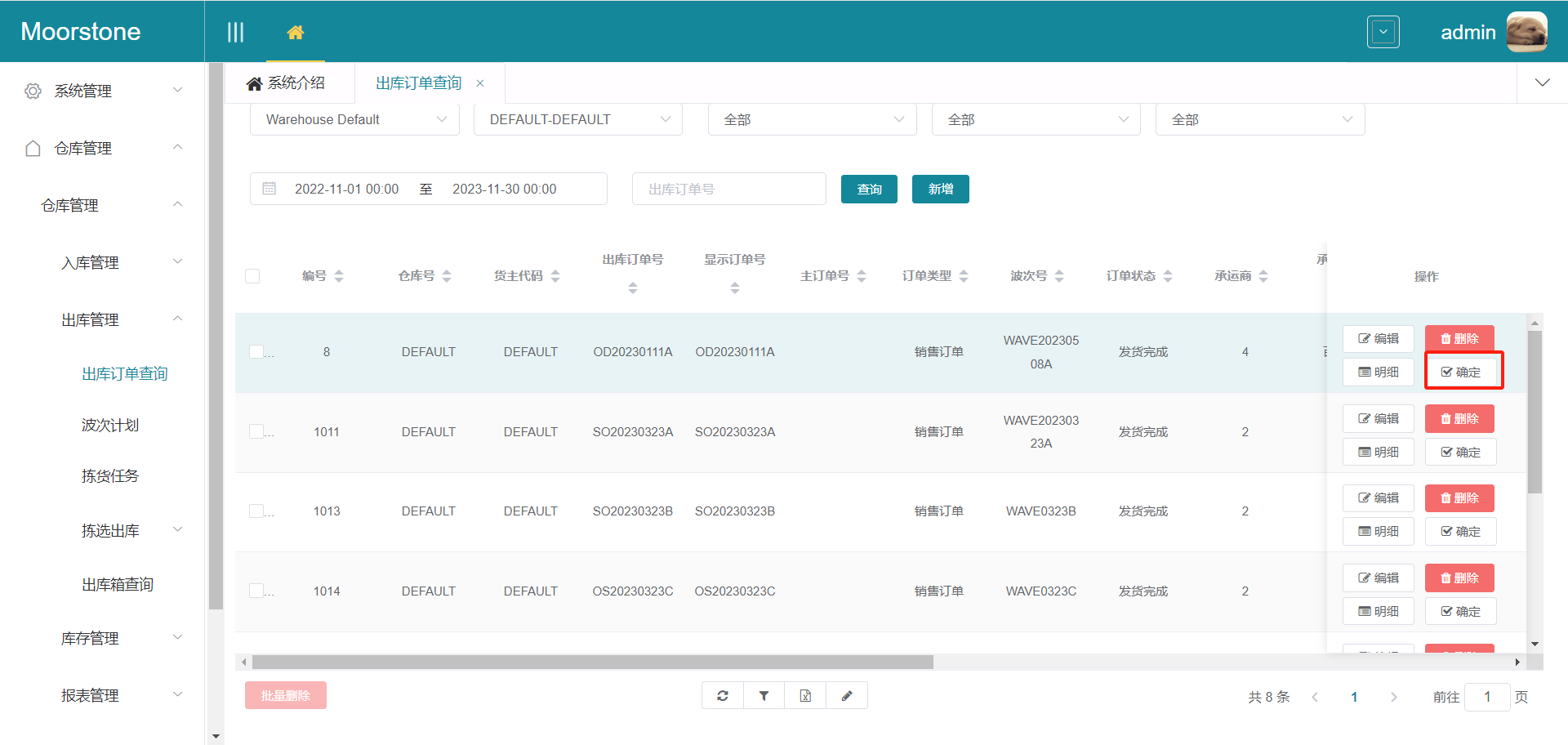Screen dimensions: 1568x745
Task: Tick the checkbox for order row 1013
Action: [x=256, y=511]
